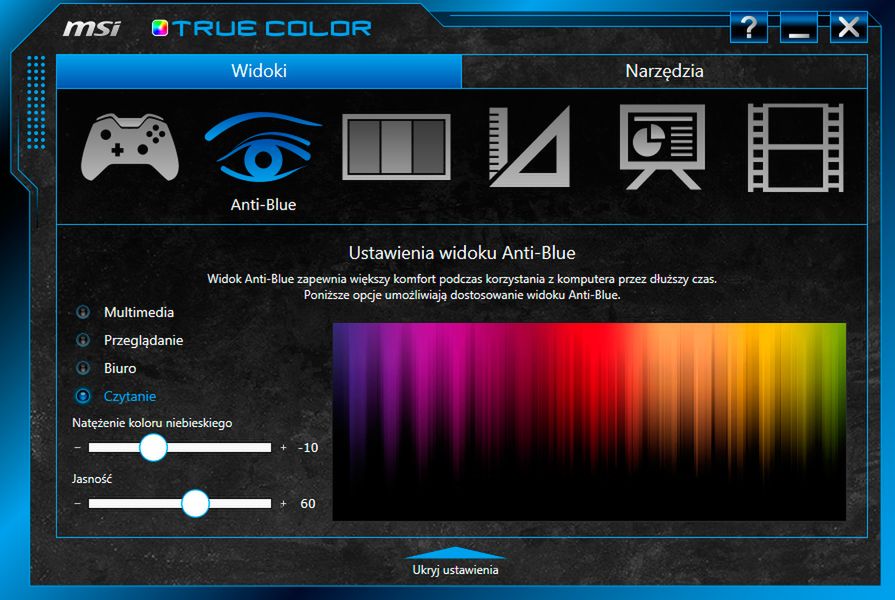Click the Ustawienia widoku Anti-Blue heading
The height and width of the screenshot is (600, 895).
click(462, 253)
